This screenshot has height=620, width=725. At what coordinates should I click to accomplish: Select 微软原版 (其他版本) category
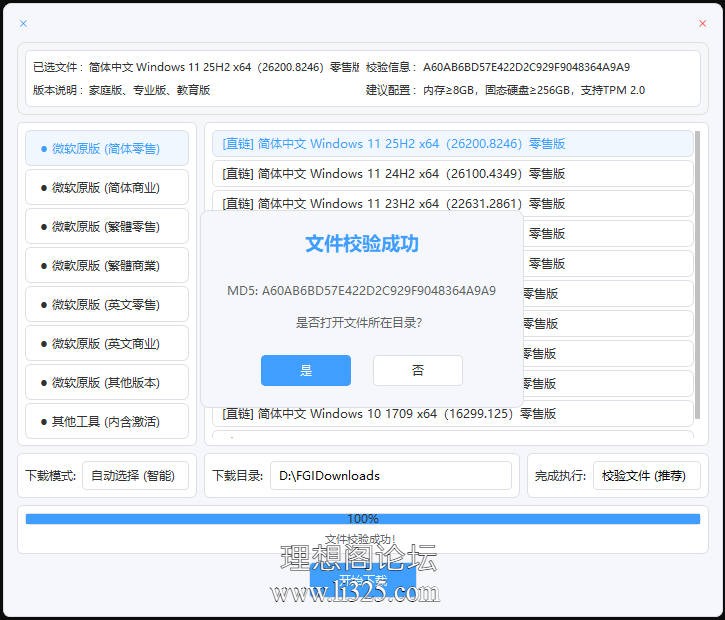pos(107,382)
